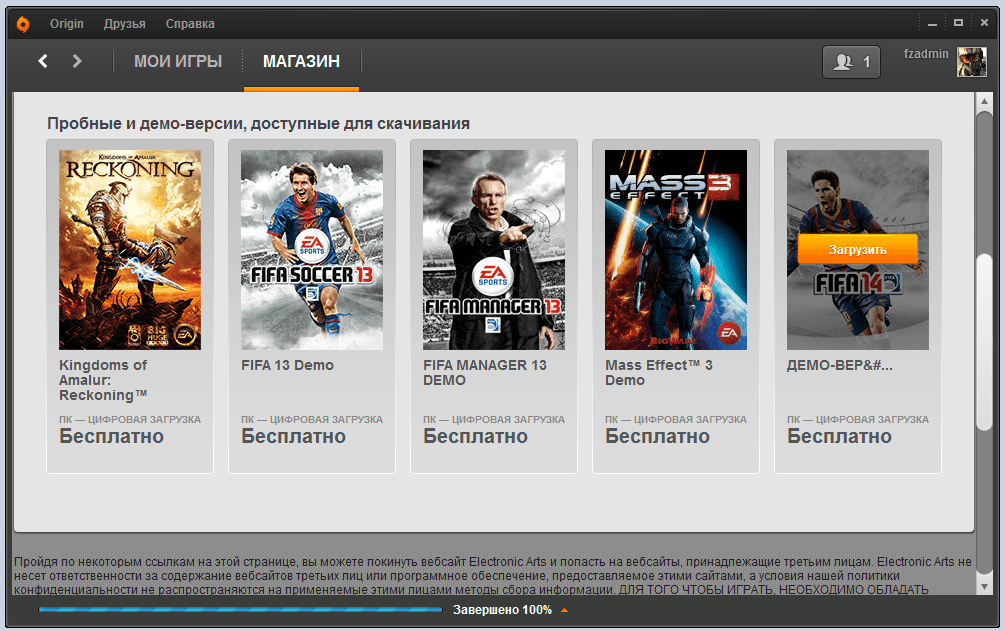Click Бесплатно price under FIFA MANAGER 13 DEMO
This screenshot has height=631, width=1005.
476,437
